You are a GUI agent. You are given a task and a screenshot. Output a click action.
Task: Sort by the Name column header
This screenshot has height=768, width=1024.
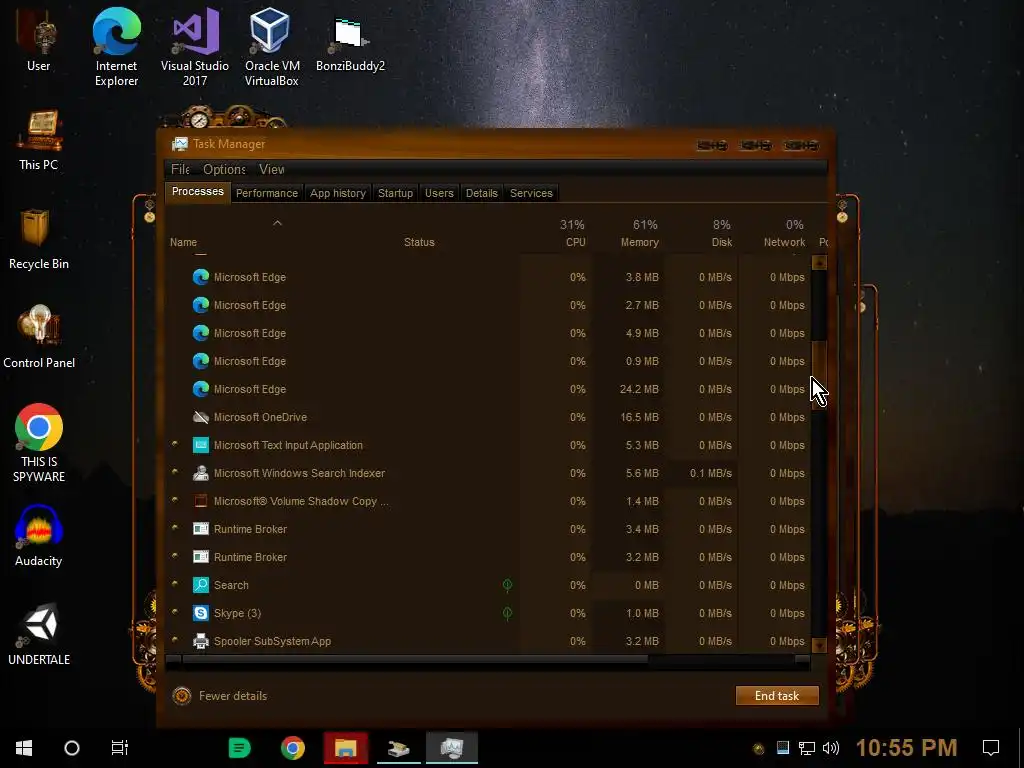[183, 242]
